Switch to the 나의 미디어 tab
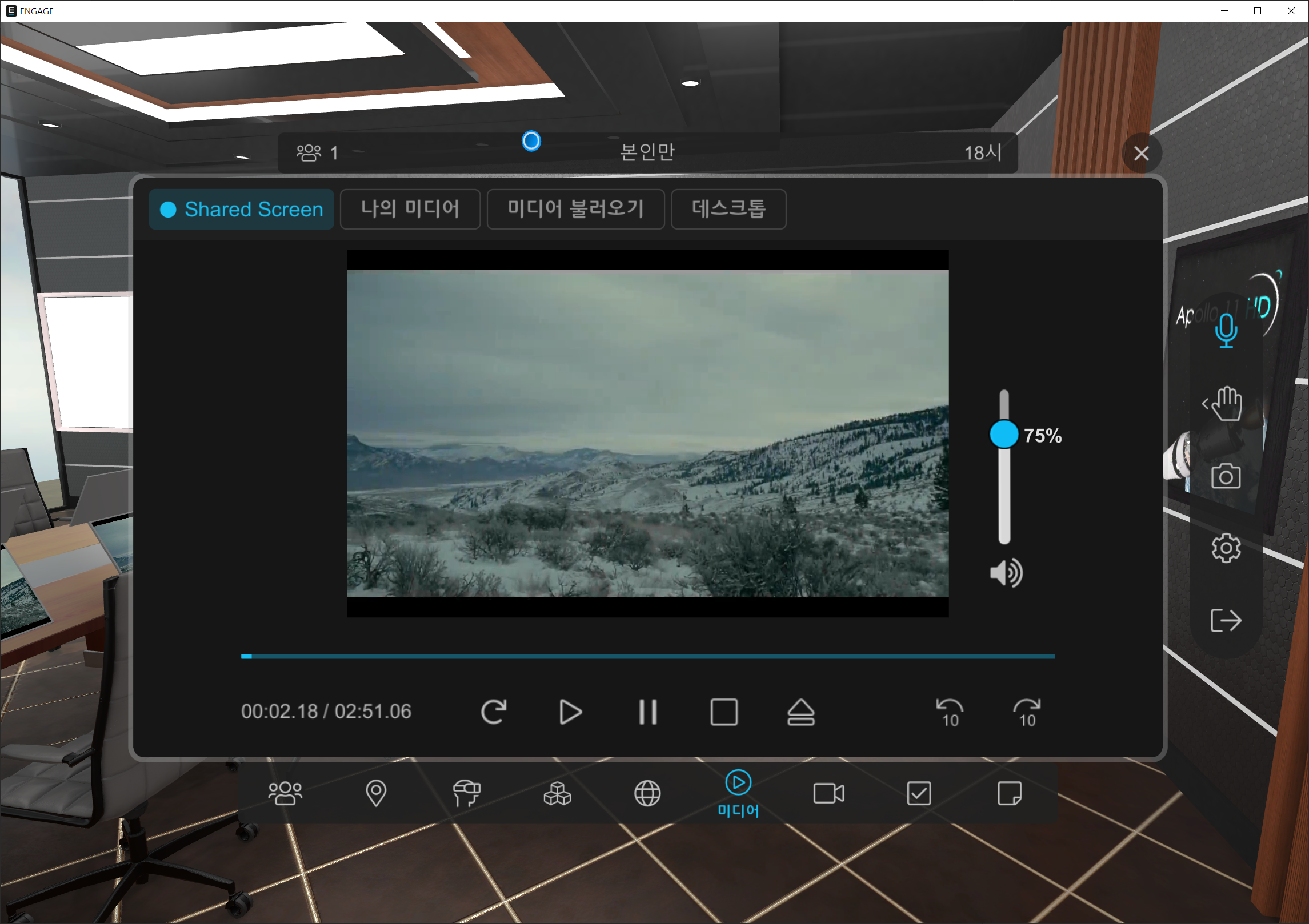 410,209
